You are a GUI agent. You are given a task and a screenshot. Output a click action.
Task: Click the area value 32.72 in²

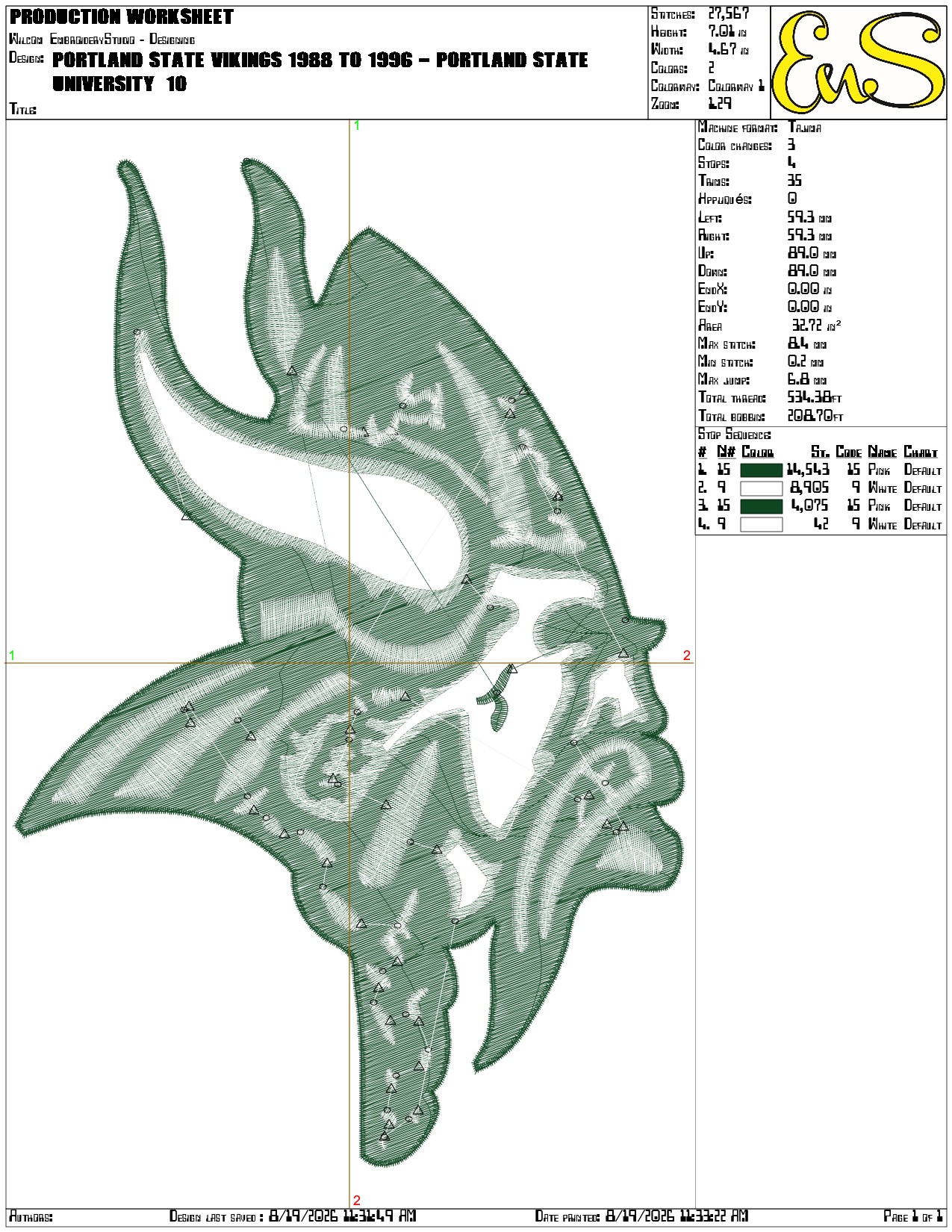(x=817, y=325)
